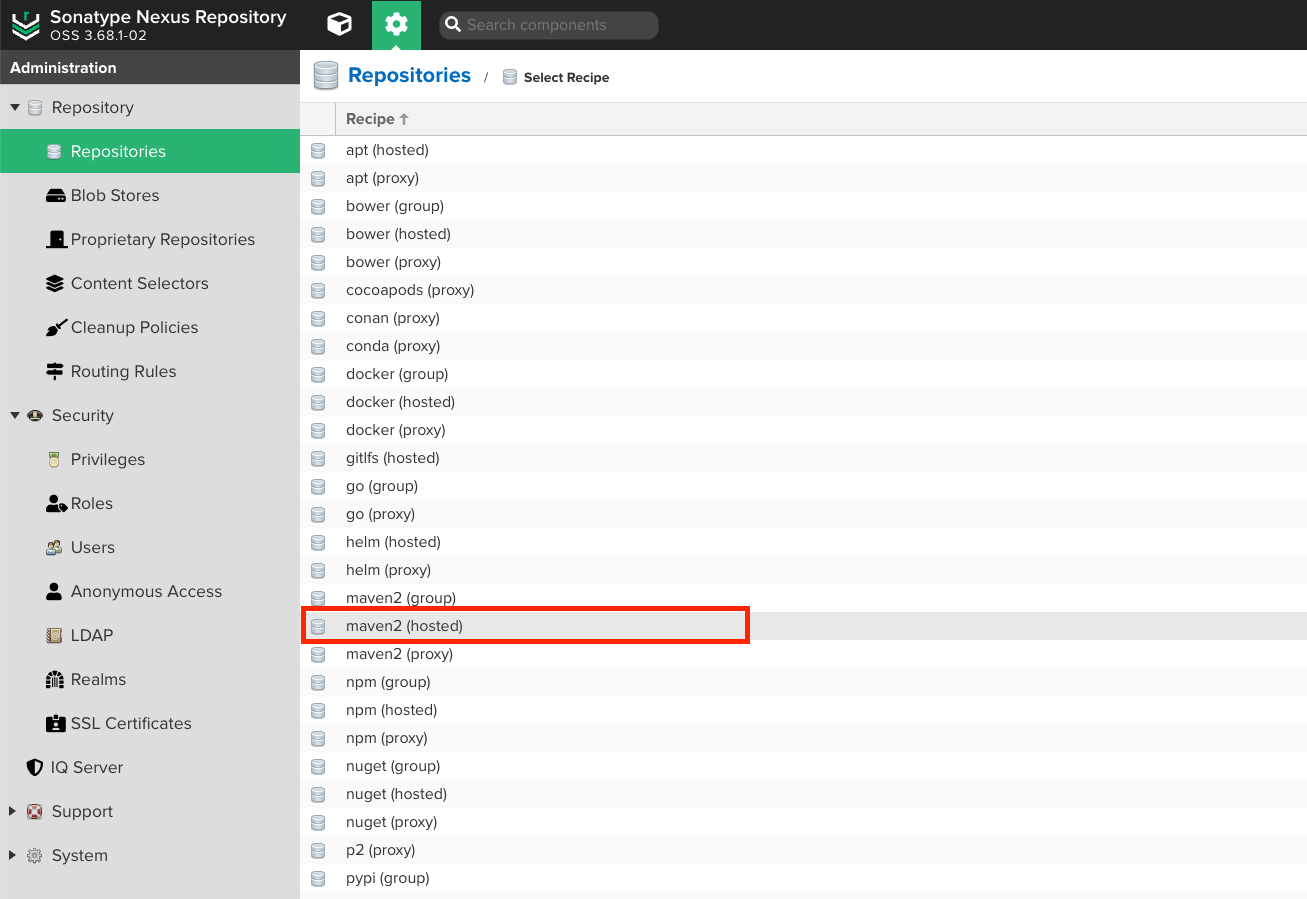The height and width of the screenshot is (899, 1307).
Task: Click database icon in the apt (hosted) row
Action: point(318,151)
